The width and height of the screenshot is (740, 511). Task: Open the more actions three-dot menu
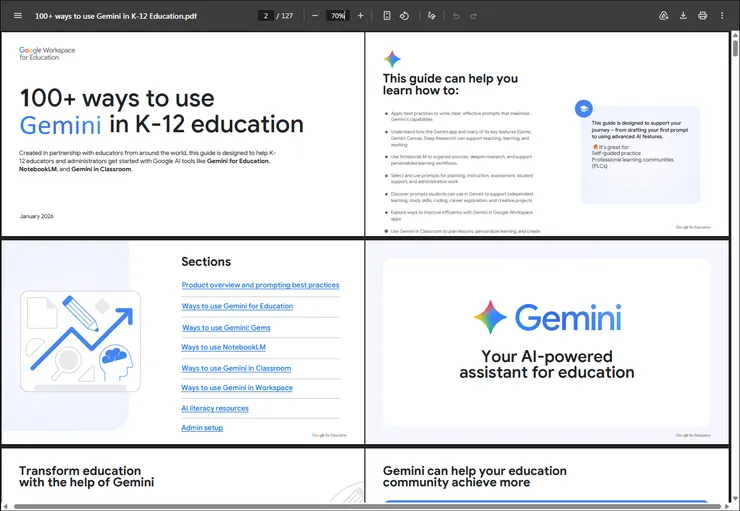(722, 16)
